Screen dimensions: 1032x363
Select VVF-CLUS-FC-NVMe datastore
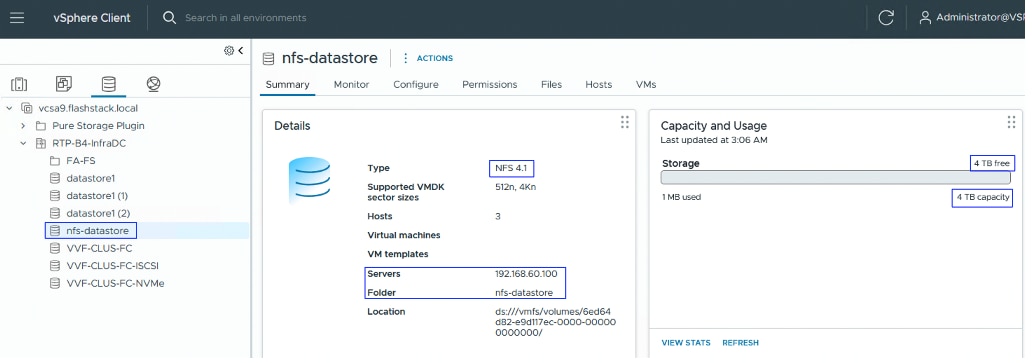(115, 283)
